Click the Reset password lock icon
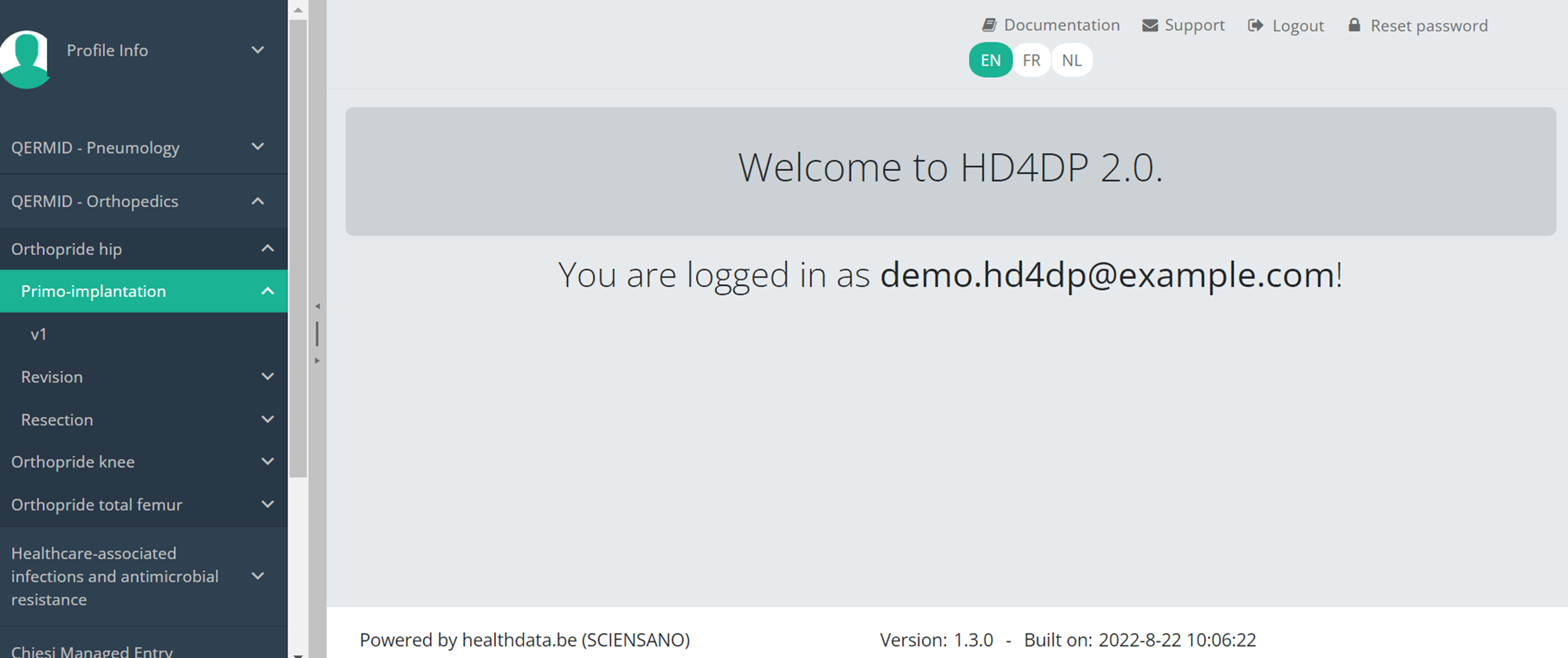 tap(1354, 25)
